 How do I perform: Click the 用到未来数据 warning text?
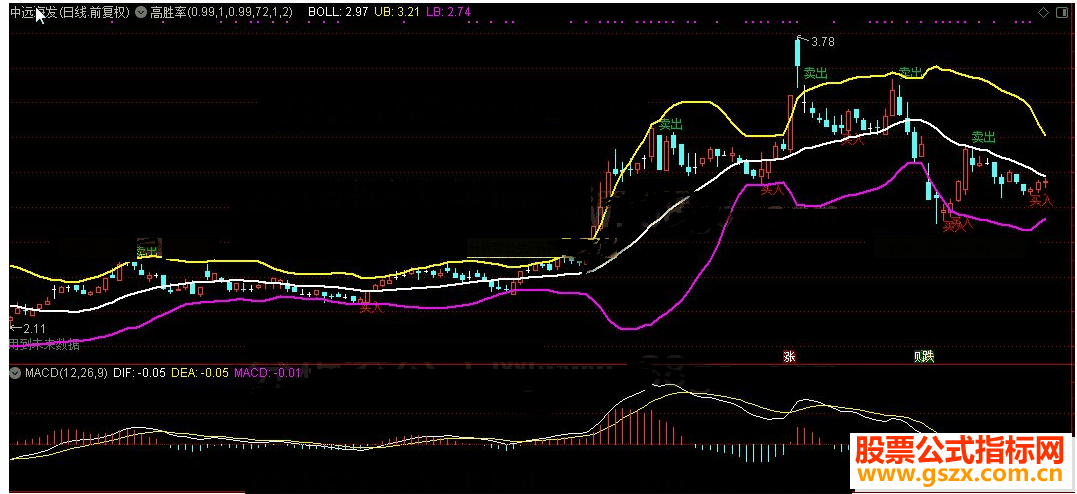click(44, 343)
